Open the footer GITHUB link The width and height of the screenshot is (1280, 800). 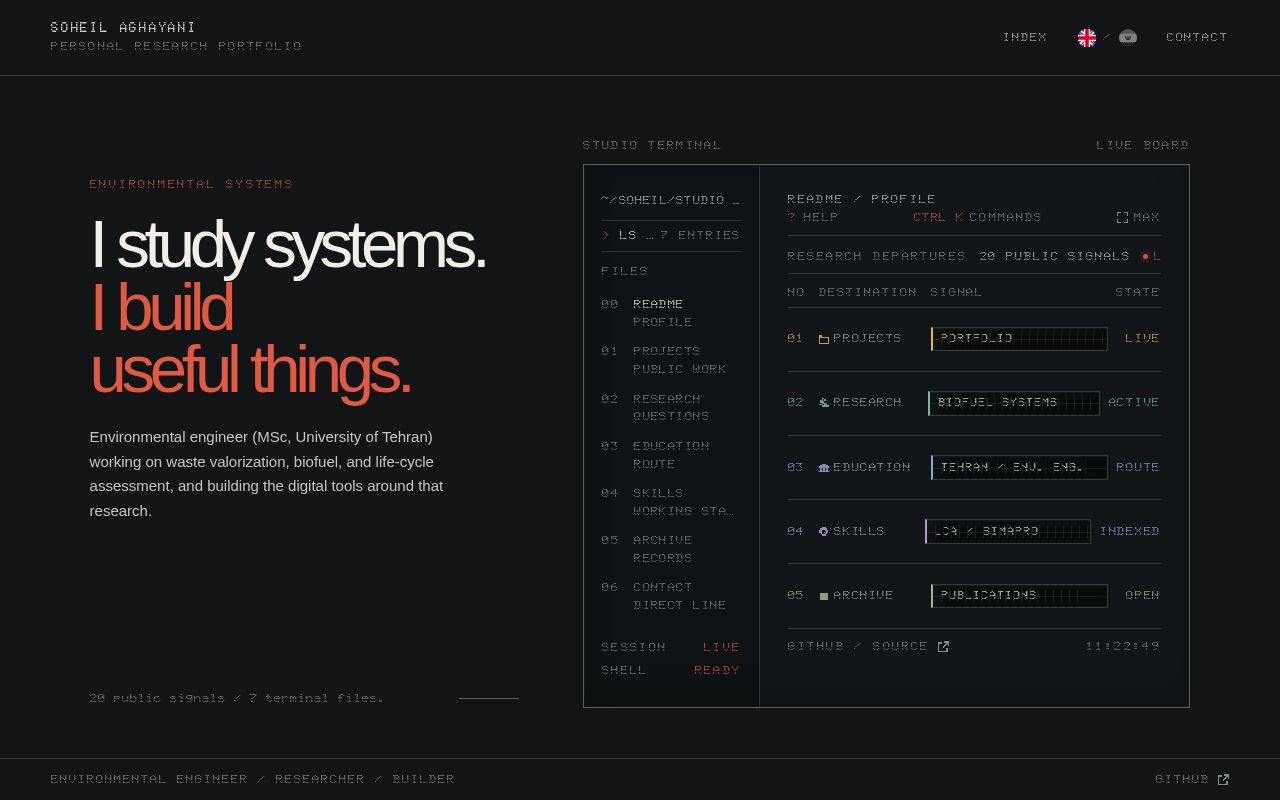(x=1192, y=779)
